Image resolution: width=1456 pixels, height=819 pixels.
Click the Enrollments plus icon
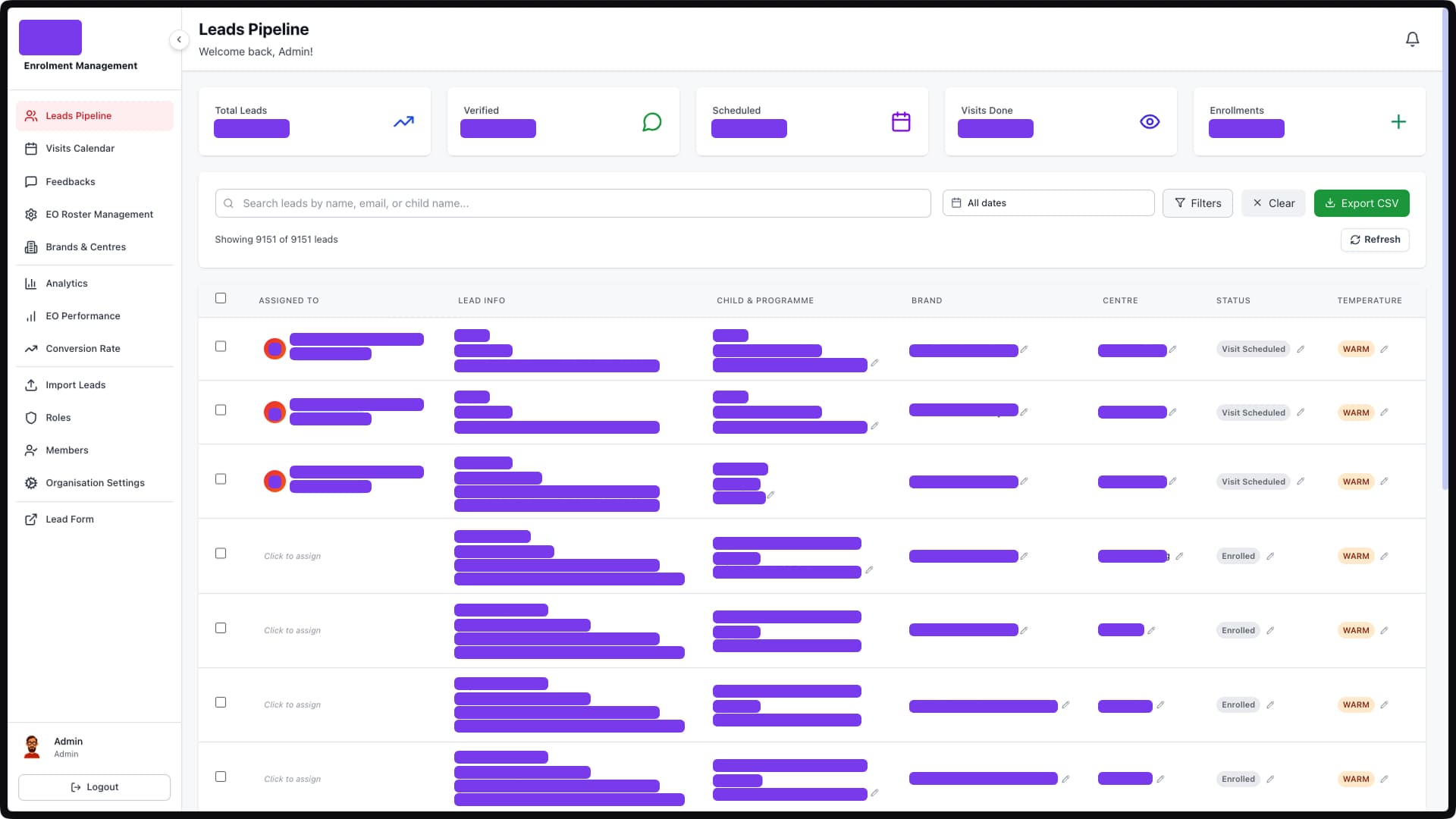(1398, 121)
